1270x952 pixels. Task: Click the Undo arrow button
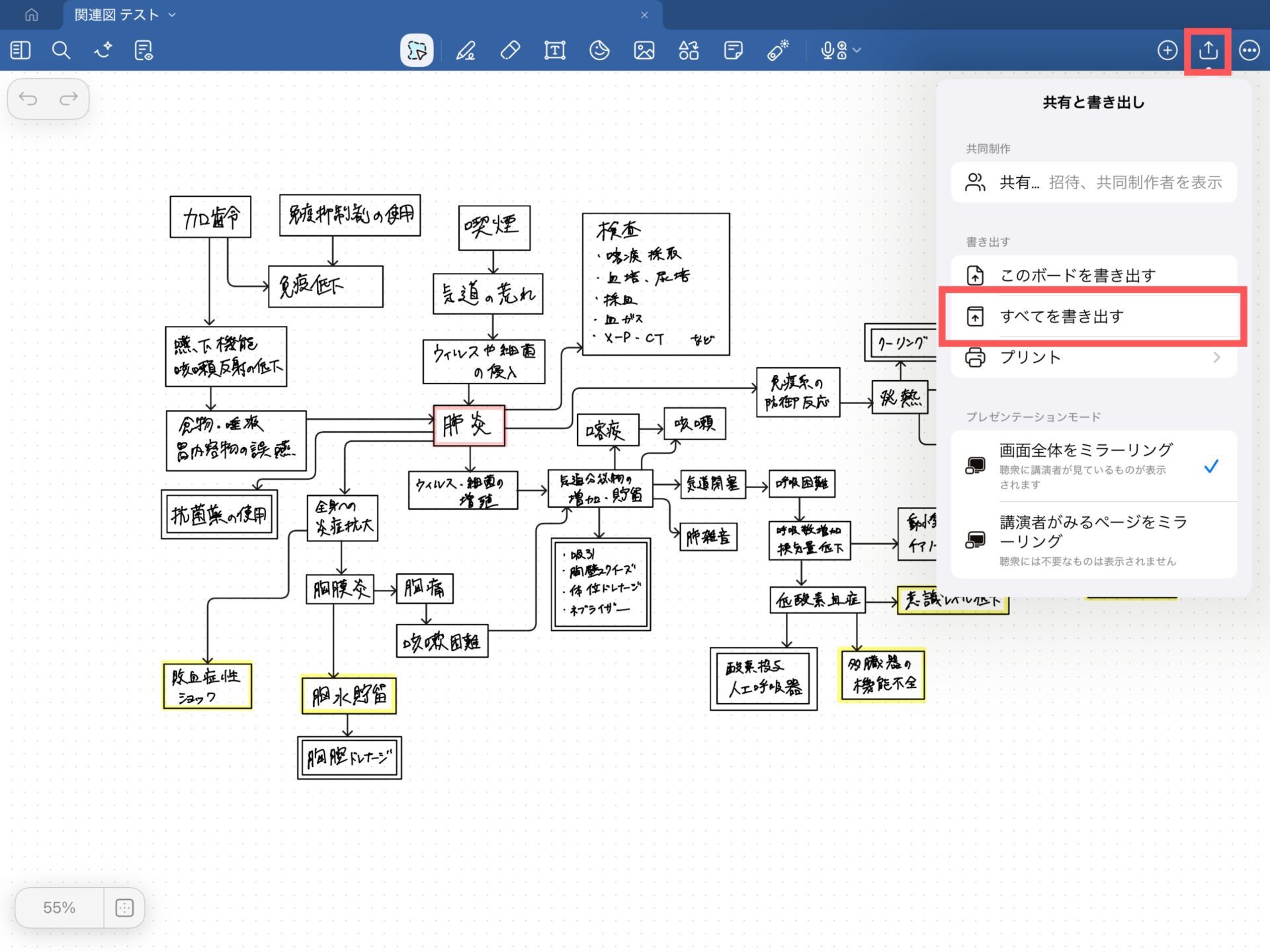[x=28, y=99]
